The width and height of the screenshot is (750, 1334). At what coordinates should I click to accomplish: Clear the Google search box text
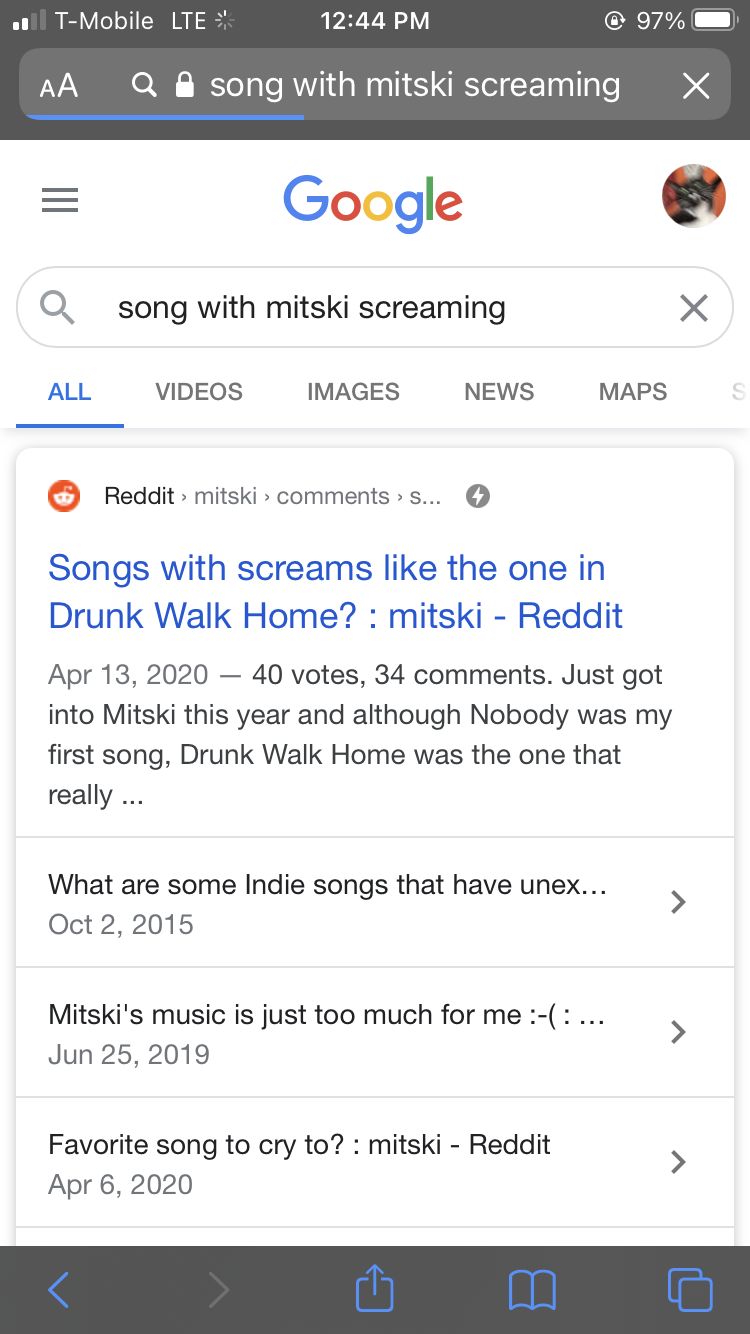(x=693, y=308)
